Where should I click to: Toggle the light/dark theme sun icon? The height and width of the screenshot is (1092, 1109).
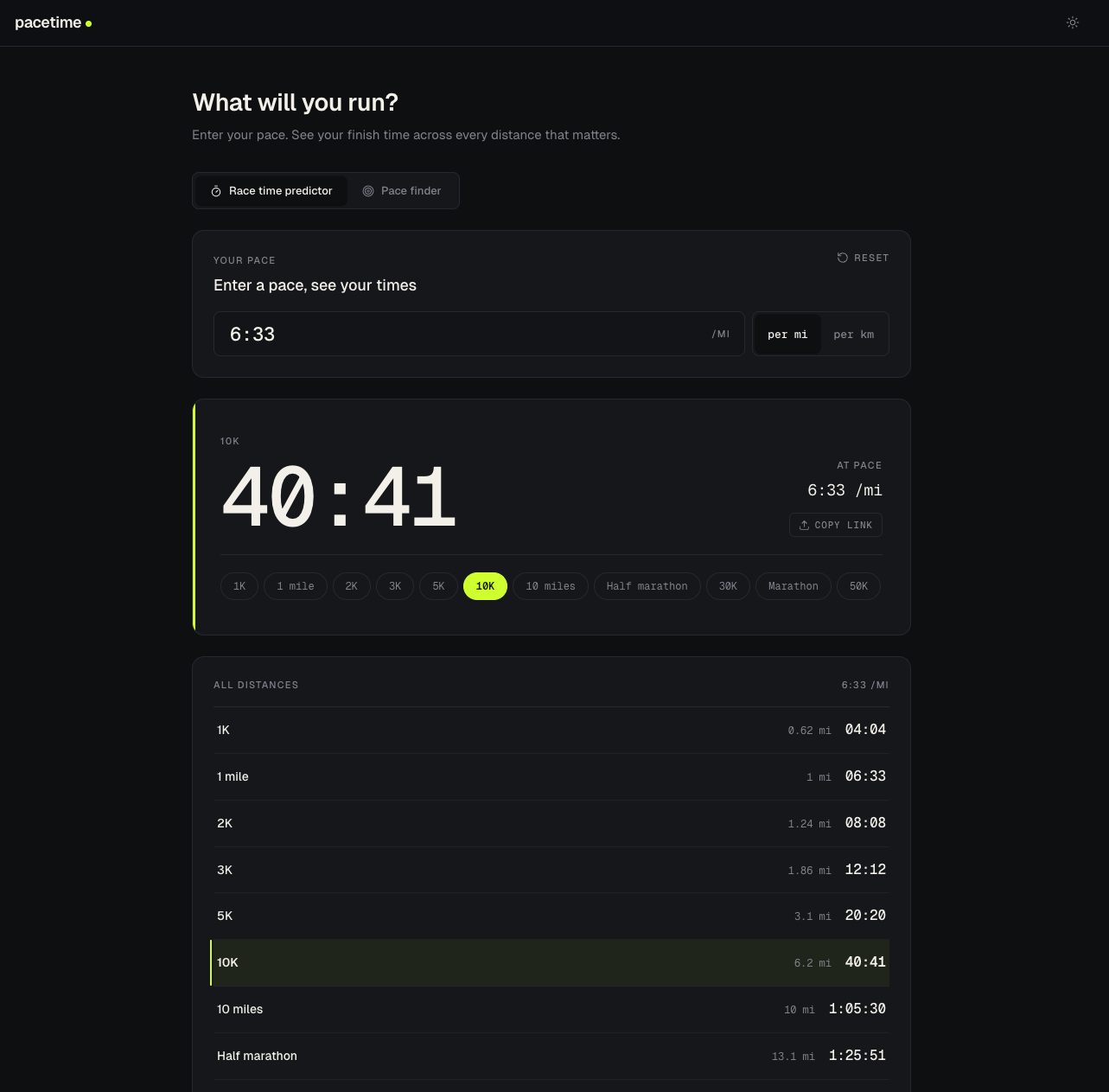(x=1073, y=22)
